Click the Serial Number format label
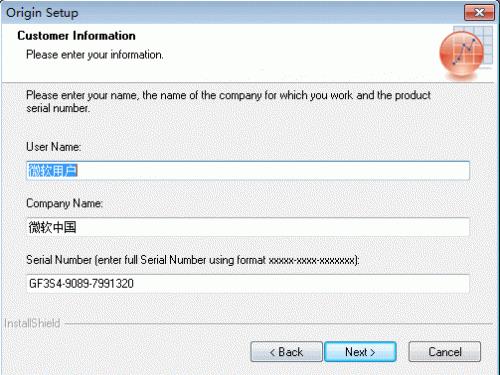The width and height of the screenshot is (500, 375). pyautogui.click(x=193, y=260)
